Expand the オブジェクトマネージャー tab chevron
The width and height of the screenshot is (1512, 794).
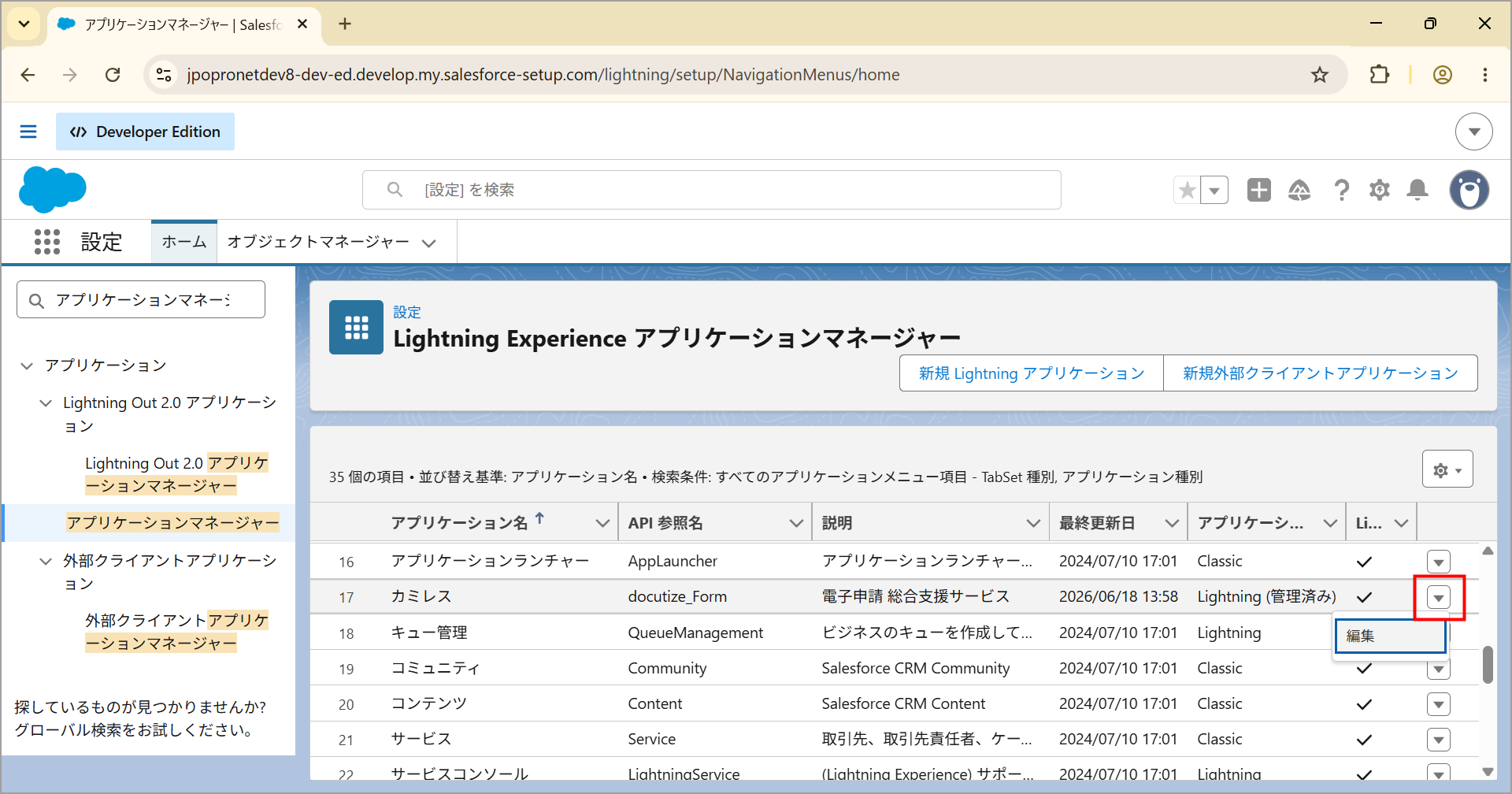pyautogui.click(x=429, y=243)
